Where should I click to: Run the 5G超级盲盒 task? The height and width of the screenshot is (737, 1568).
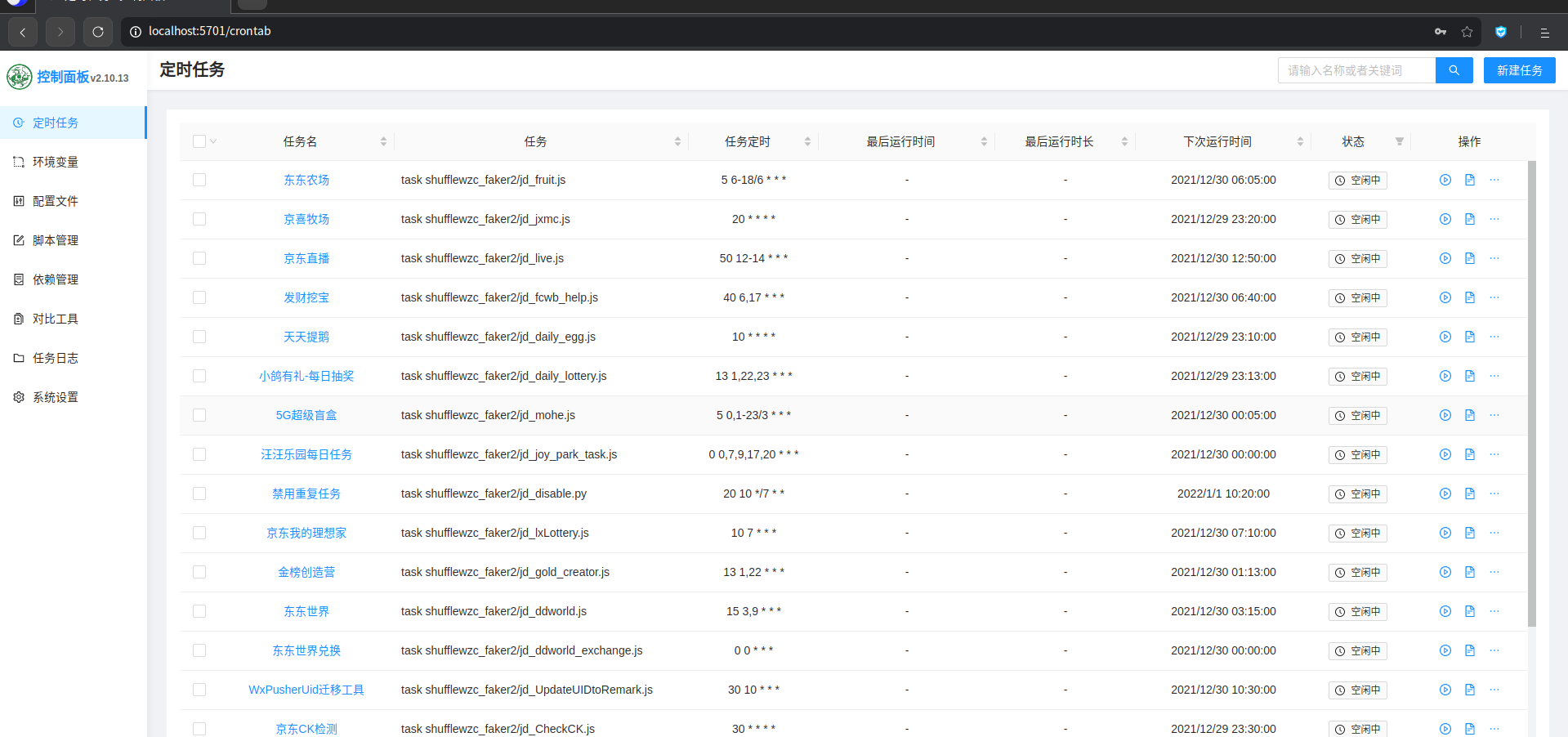pyautogui.click(x=1445, y=415)
